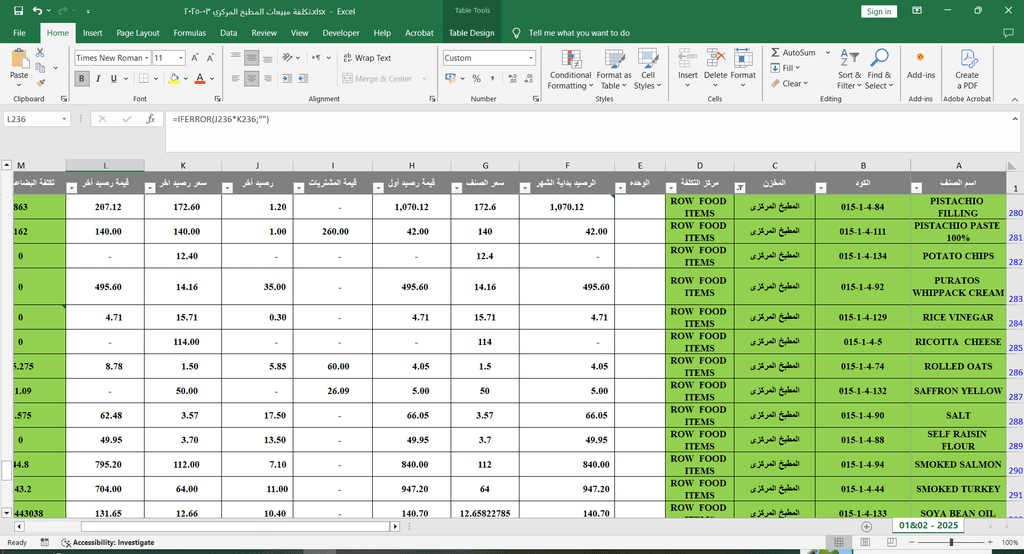Open Insert Function fx button
Screen dimensions: 1024x554
click(150, 119)
